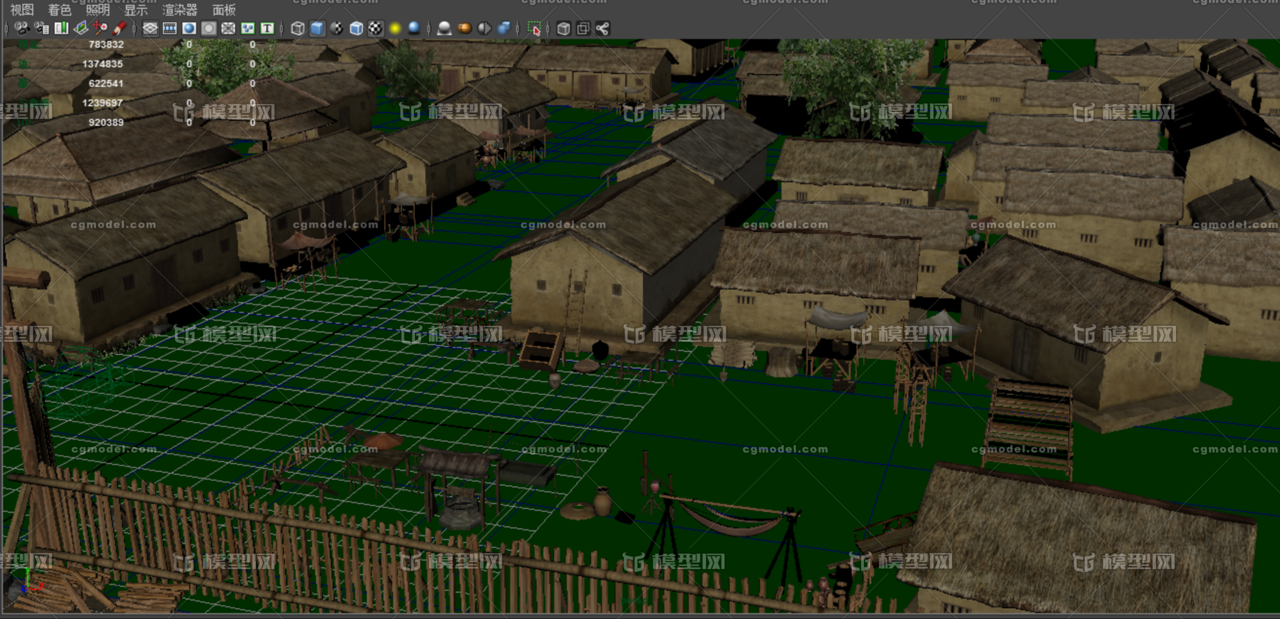The height and width of the screenshot is (619, 1280).
Task: Open the 视图 menu
Action: click(22, 9)
